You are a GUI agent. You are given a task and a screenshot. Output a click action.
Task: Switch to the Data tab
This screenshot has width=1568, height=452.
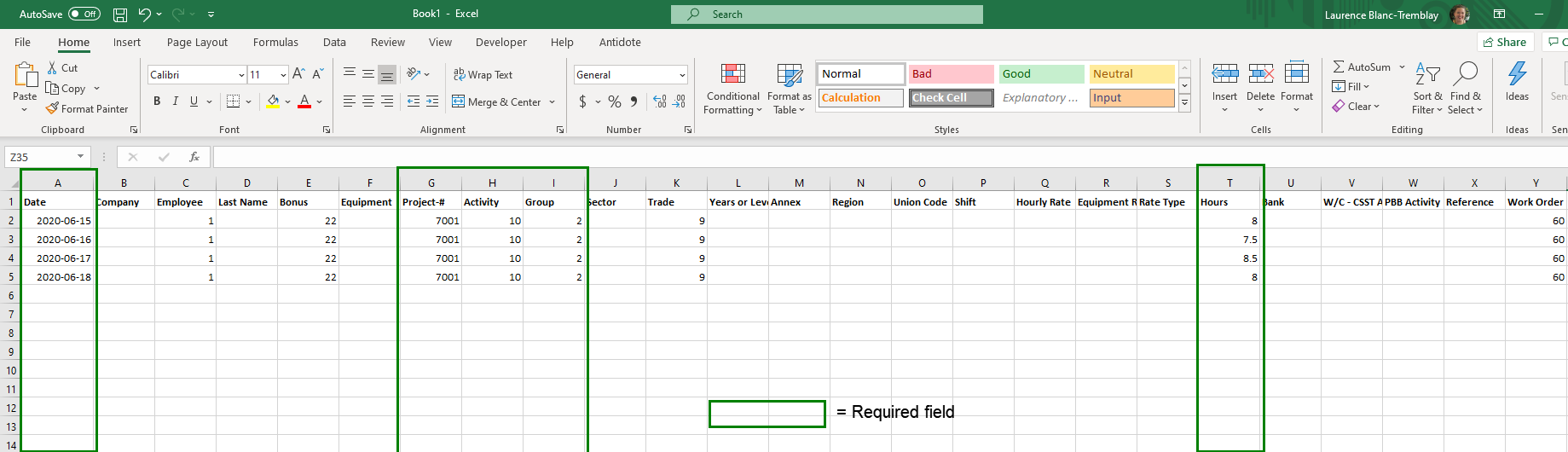click(x=334, y=42)
